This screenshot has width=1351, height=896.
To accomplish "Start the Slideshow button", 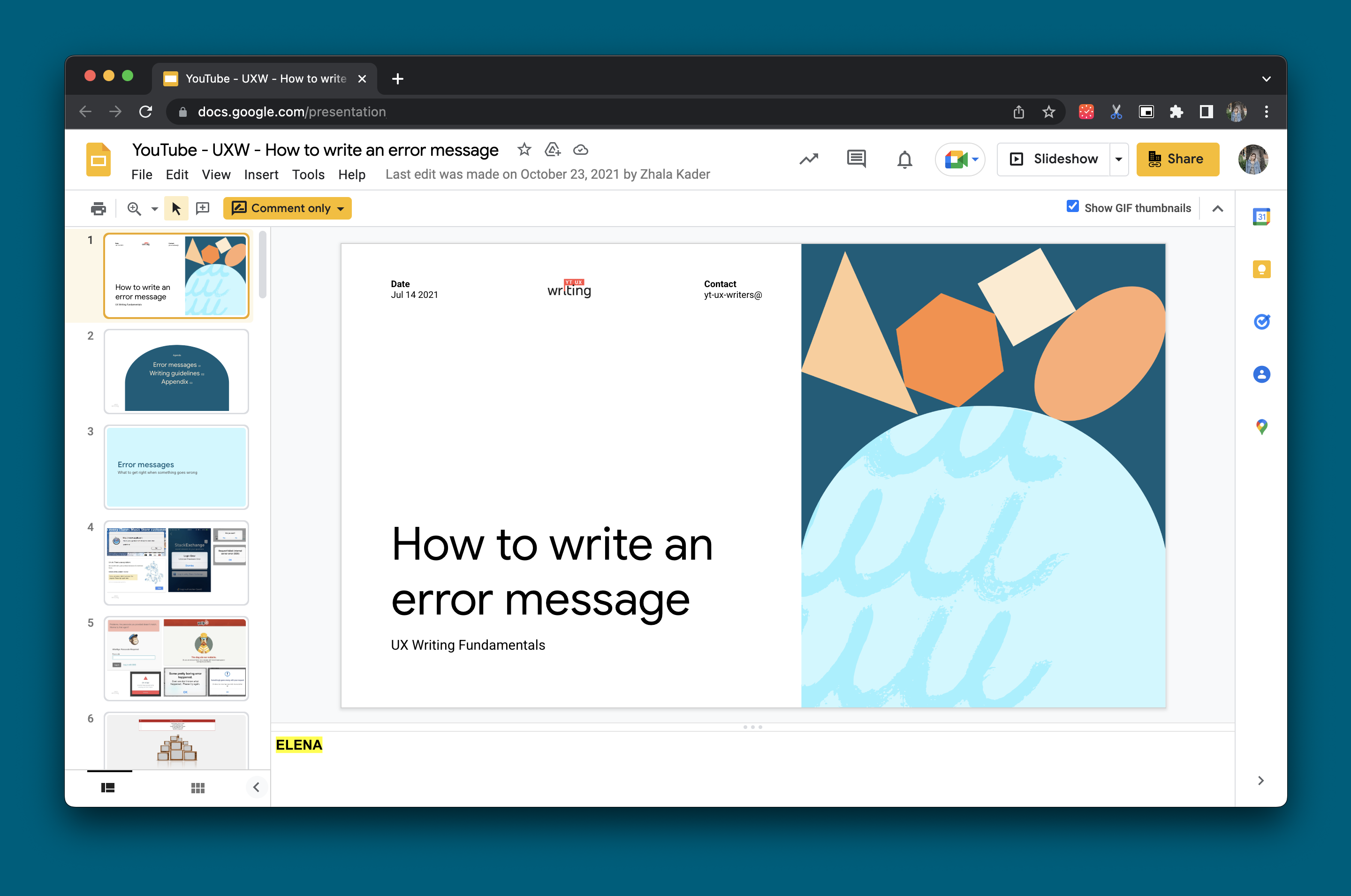I will 1054,159.
